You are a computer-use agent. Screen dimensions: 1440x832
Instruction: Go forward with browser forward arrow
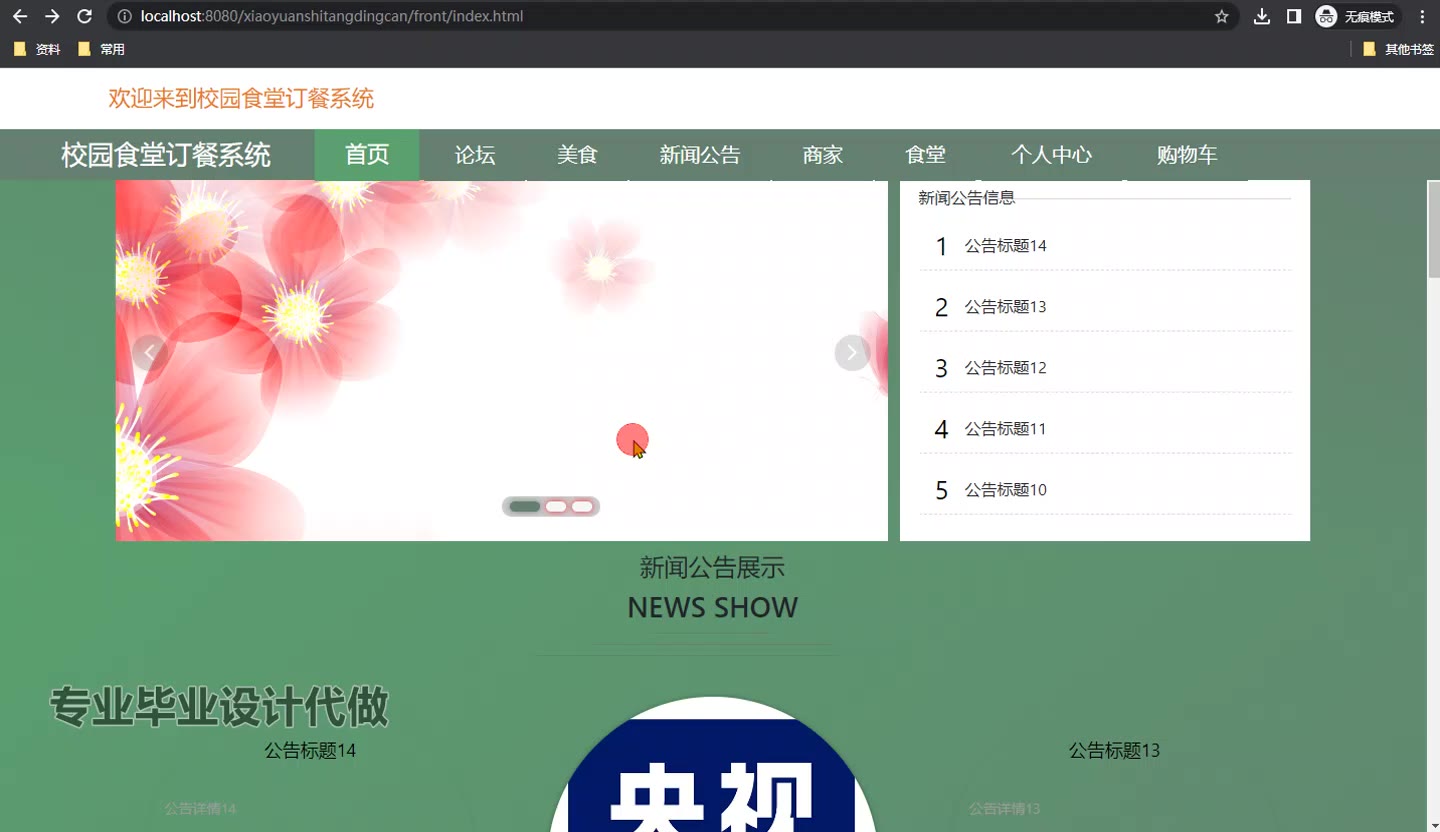coord(52,16)
